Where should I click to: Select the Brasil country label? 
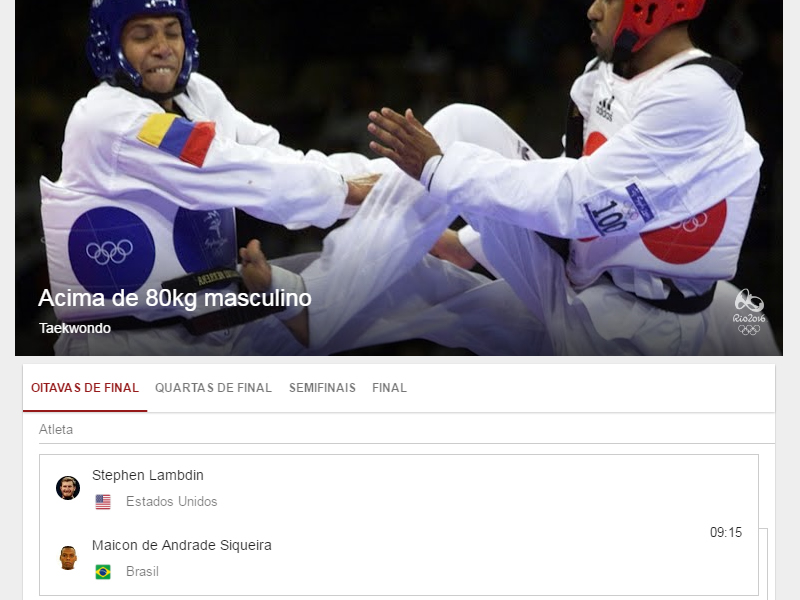click(x=142, y=571)
